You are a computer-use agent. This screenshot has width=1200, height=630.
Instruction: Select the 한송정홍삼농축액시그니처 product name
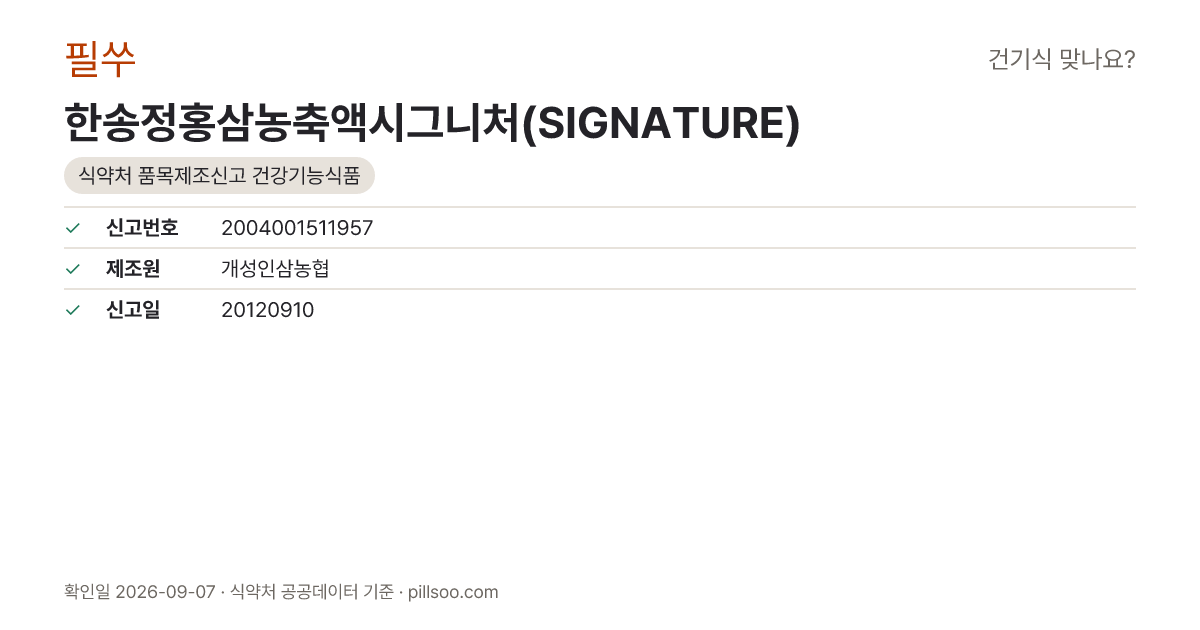pyautogui.click(x=293, y=124)
